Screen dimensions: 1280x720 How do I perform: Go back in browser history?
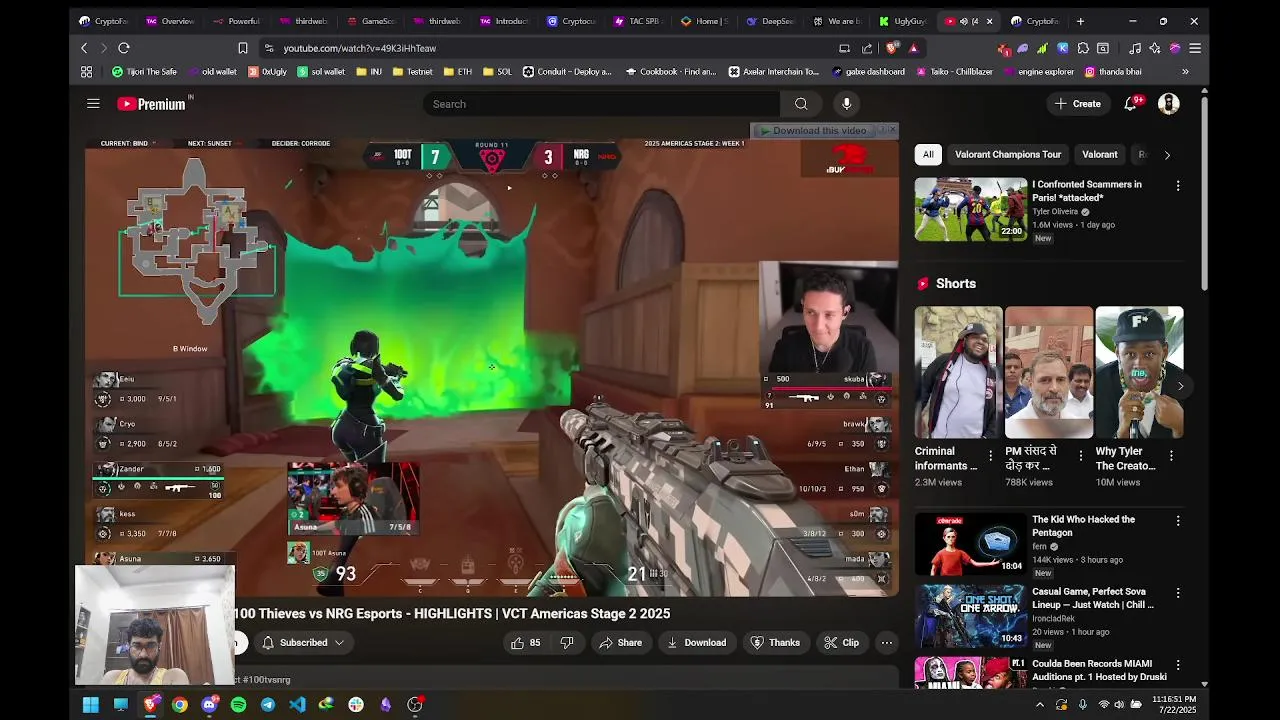pyautogui.click(x=84, y=48)
